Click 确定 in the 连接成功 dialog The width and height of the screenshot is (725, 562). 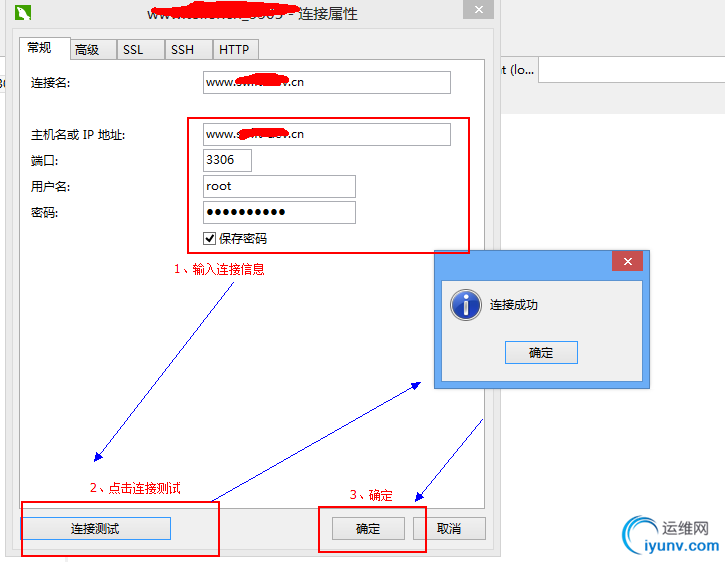(541, 352)
